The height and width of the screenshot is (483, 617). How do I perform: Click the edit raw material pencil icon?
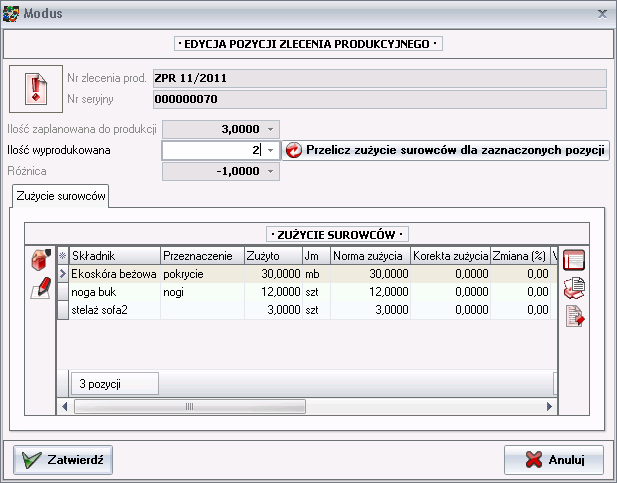point(41,290)
